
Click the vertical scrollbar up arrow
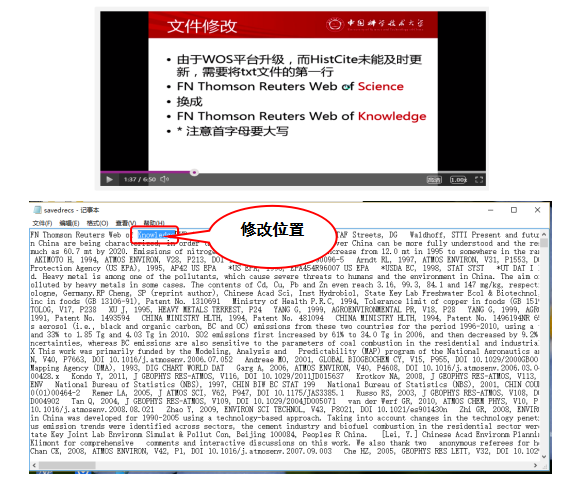[544, 235]
